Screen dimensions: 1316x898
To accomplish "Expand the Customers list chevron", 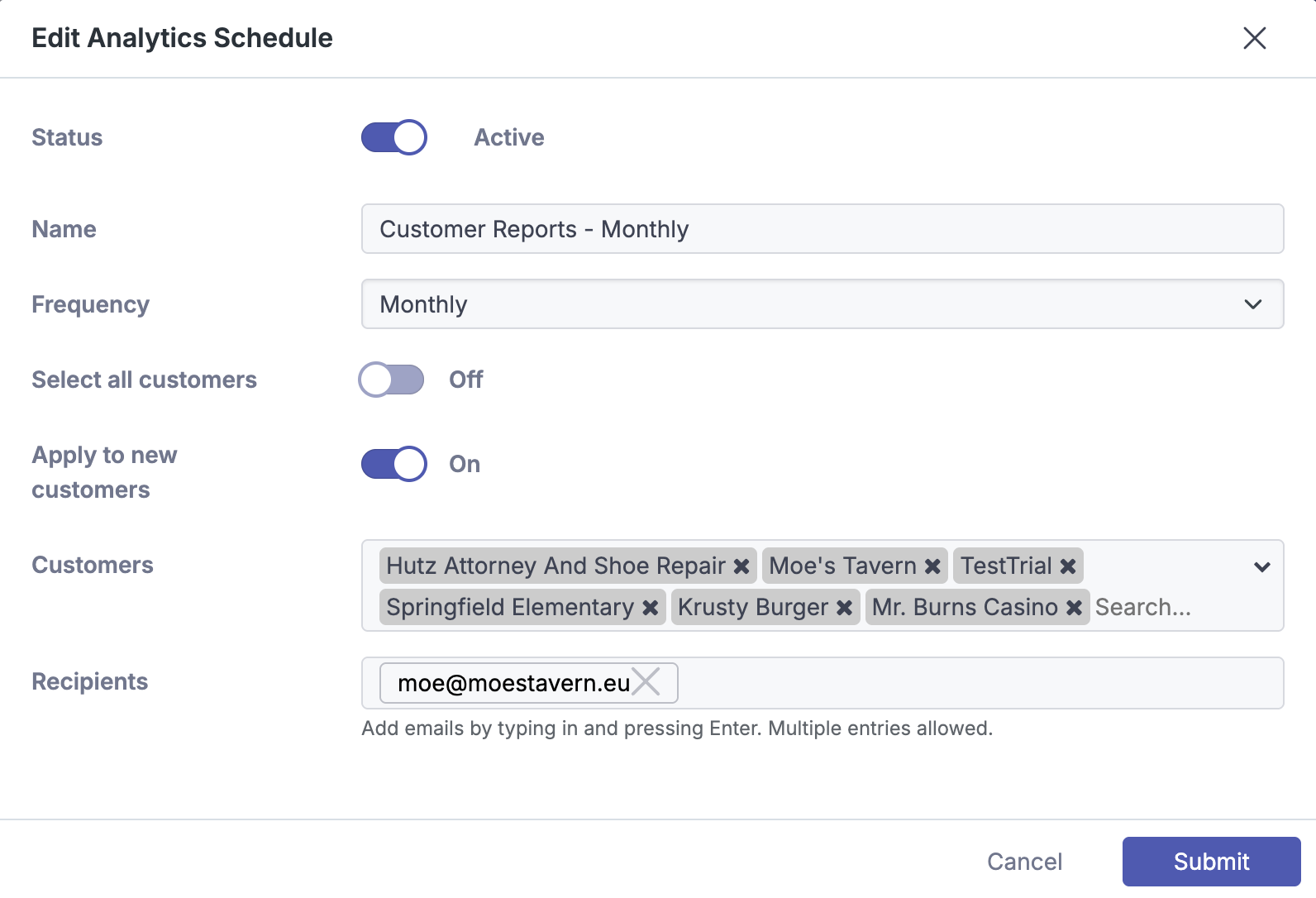I will pyautogui.click(x=1261, y=567).
